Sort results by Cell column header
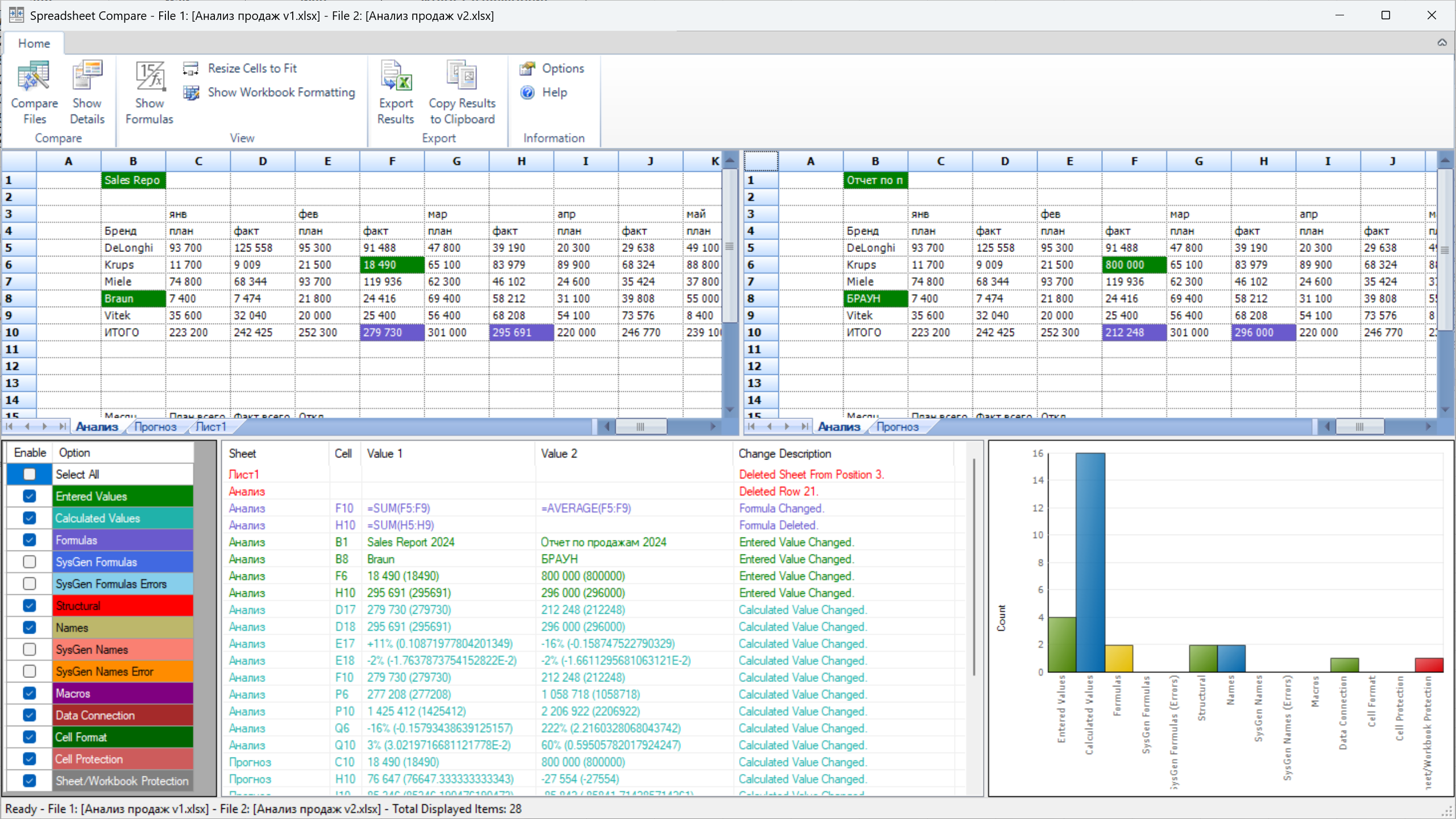This screenshot has height=819, width=1456. 345,453
